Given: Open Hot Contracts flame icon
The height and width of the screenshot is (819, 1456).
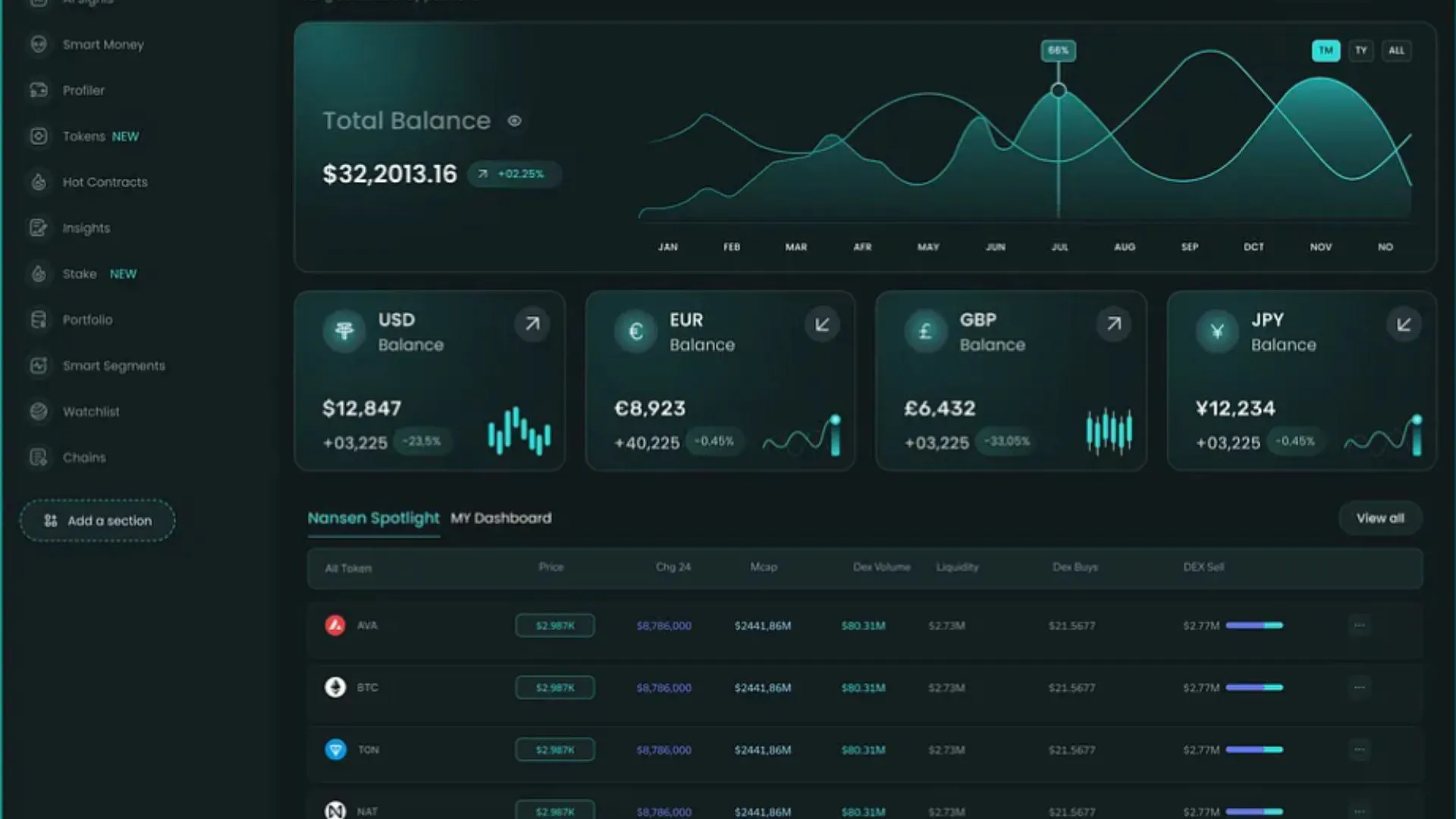Looking at the screenshot, I should click(x=39, y=182).
